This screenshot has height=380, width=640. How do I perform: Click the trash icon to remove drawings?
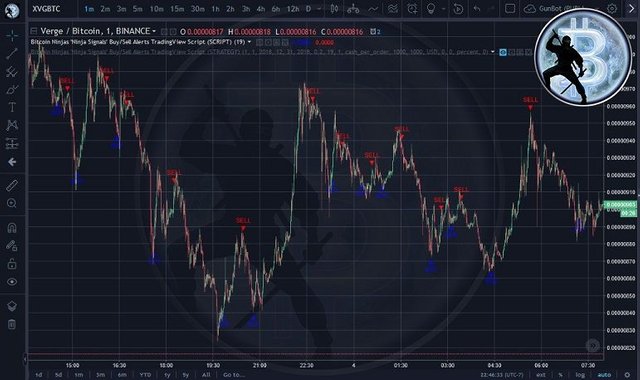pos(12,324)
